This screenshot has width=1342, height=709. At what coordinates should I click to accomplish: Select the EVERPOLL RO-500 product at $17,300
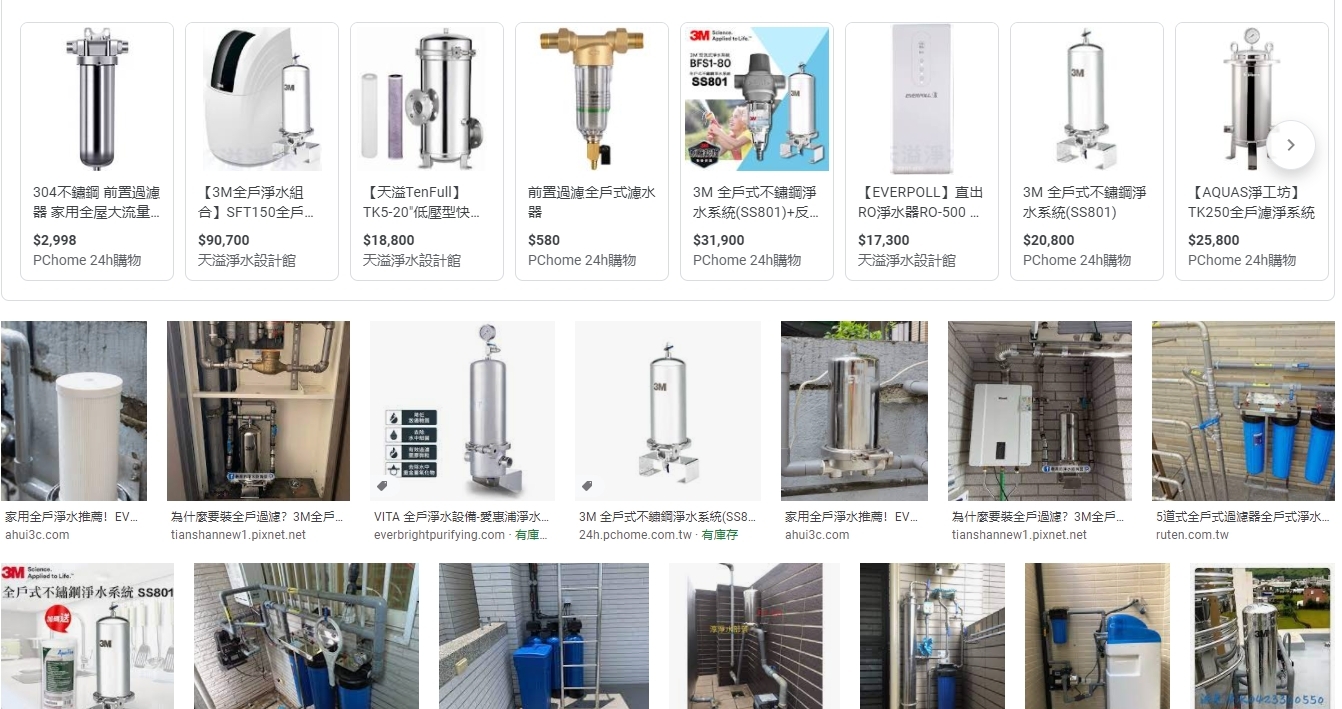click(x=922, y=151)
